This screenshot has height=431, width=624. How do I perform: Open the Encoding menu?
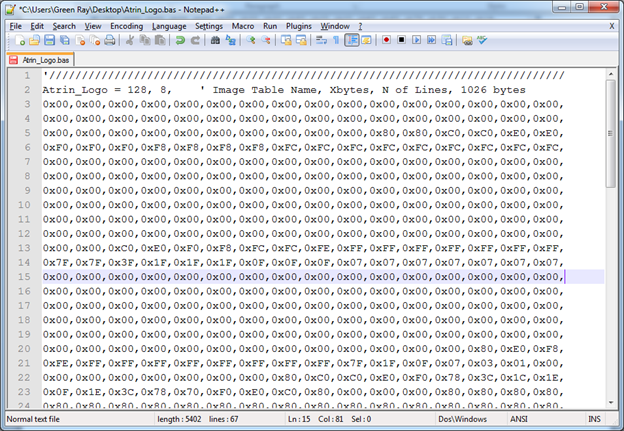(127, 26)
